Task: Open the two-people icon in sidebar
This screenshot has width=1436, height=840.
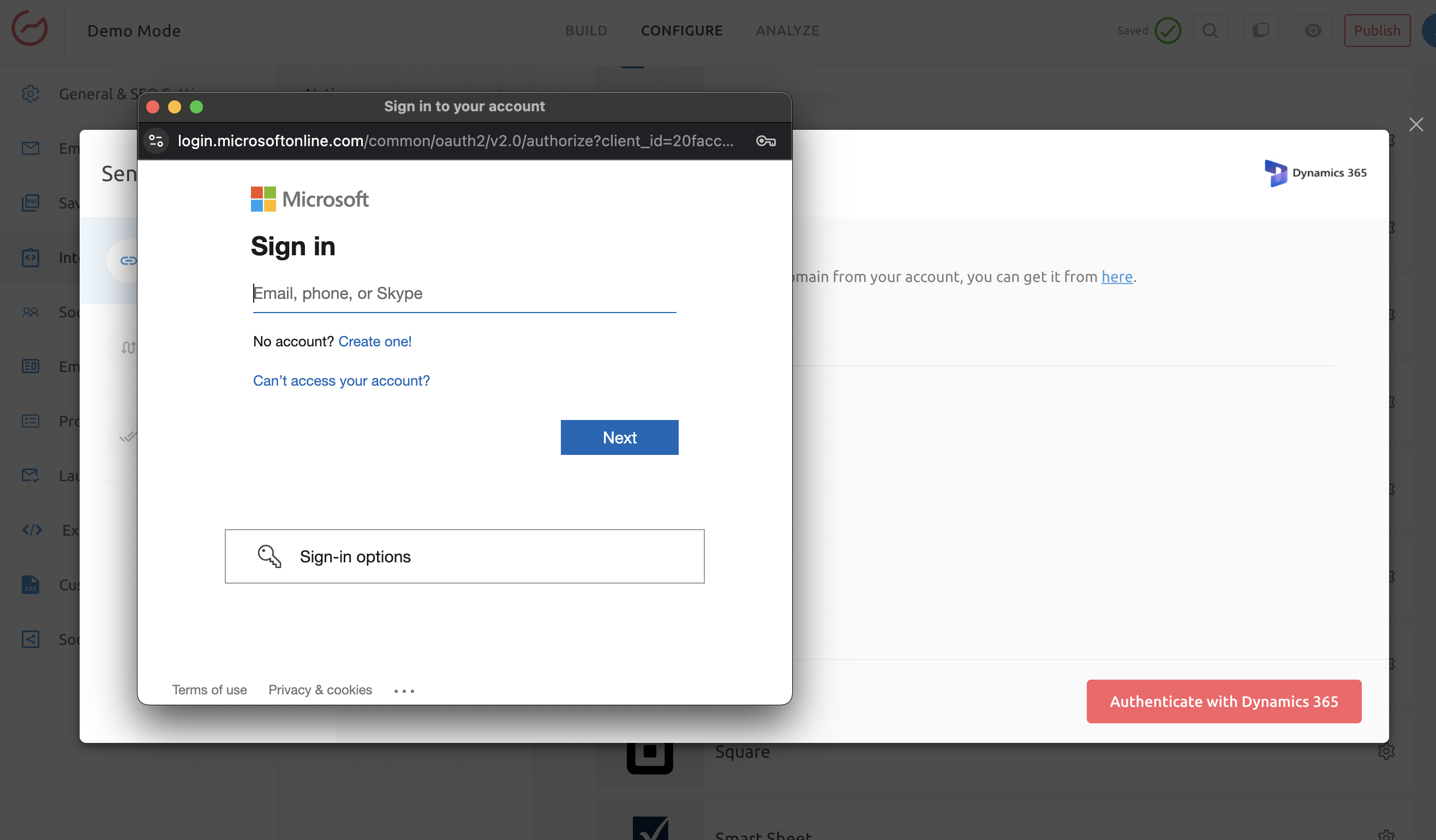Action: click(31, 311)
